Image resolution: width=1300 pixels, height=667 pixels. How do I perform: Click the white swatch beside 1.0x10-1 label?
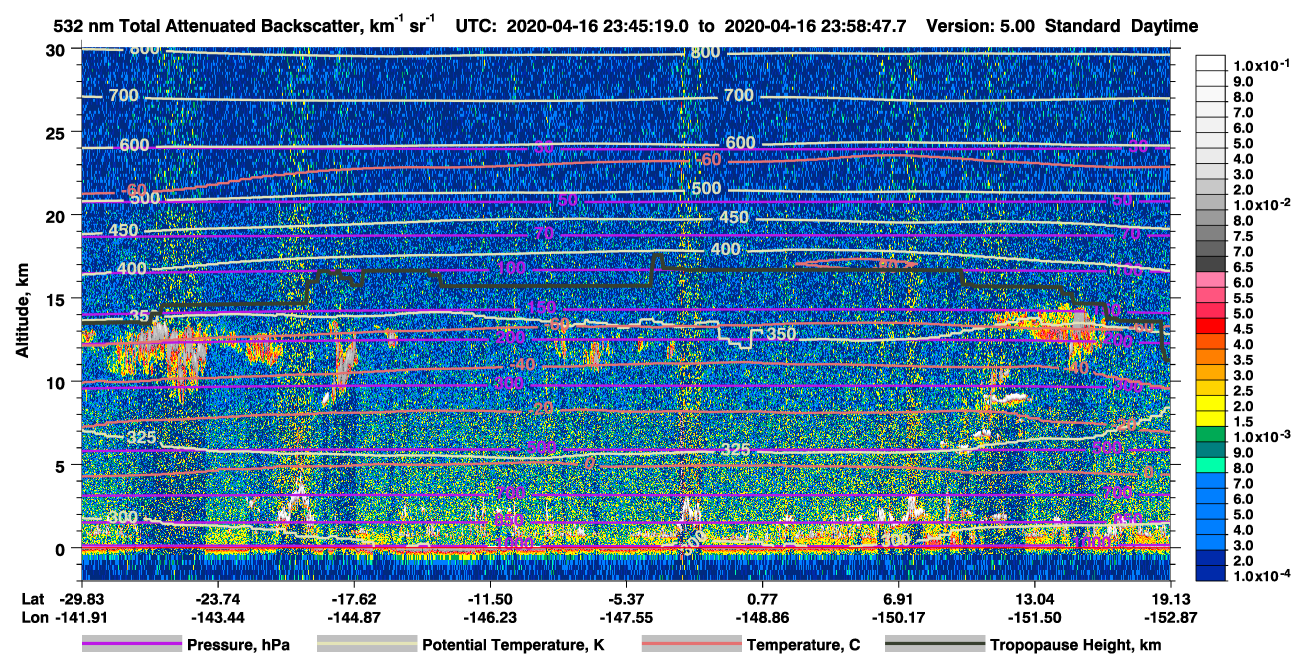[1209, 64]
